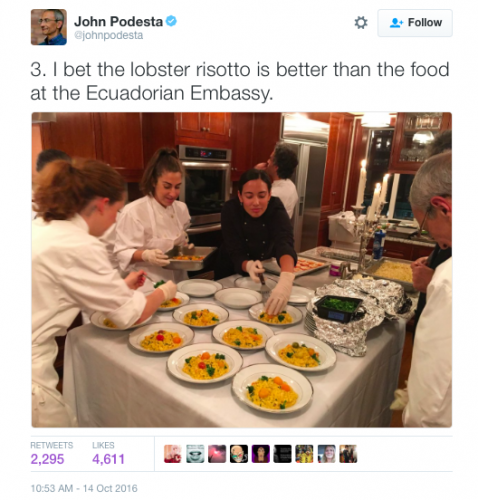
Task: Open the last liker avatar in row
Action: (348, 454)
